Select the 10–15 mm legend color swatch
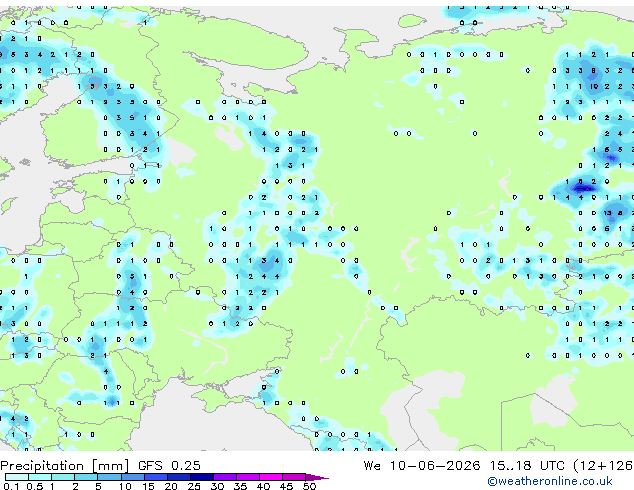The image size is (634, 490). [x=132, y=477]
